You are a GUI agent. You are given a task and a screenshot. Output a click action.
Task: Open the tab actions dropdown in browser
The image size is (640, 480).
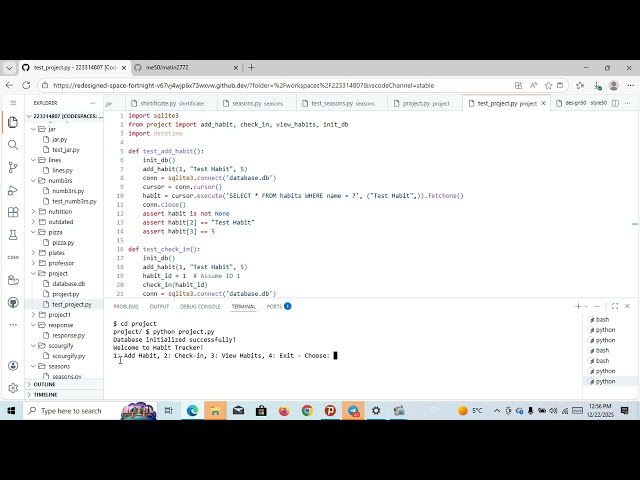pos(9,68)
